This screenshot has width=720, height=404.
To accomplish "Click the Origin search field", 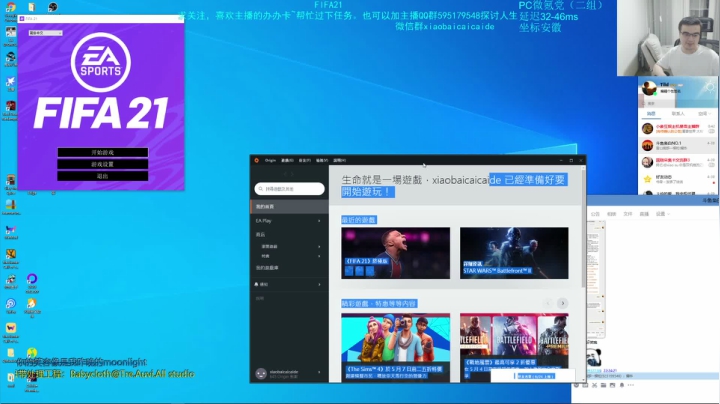I will (289, 189).
